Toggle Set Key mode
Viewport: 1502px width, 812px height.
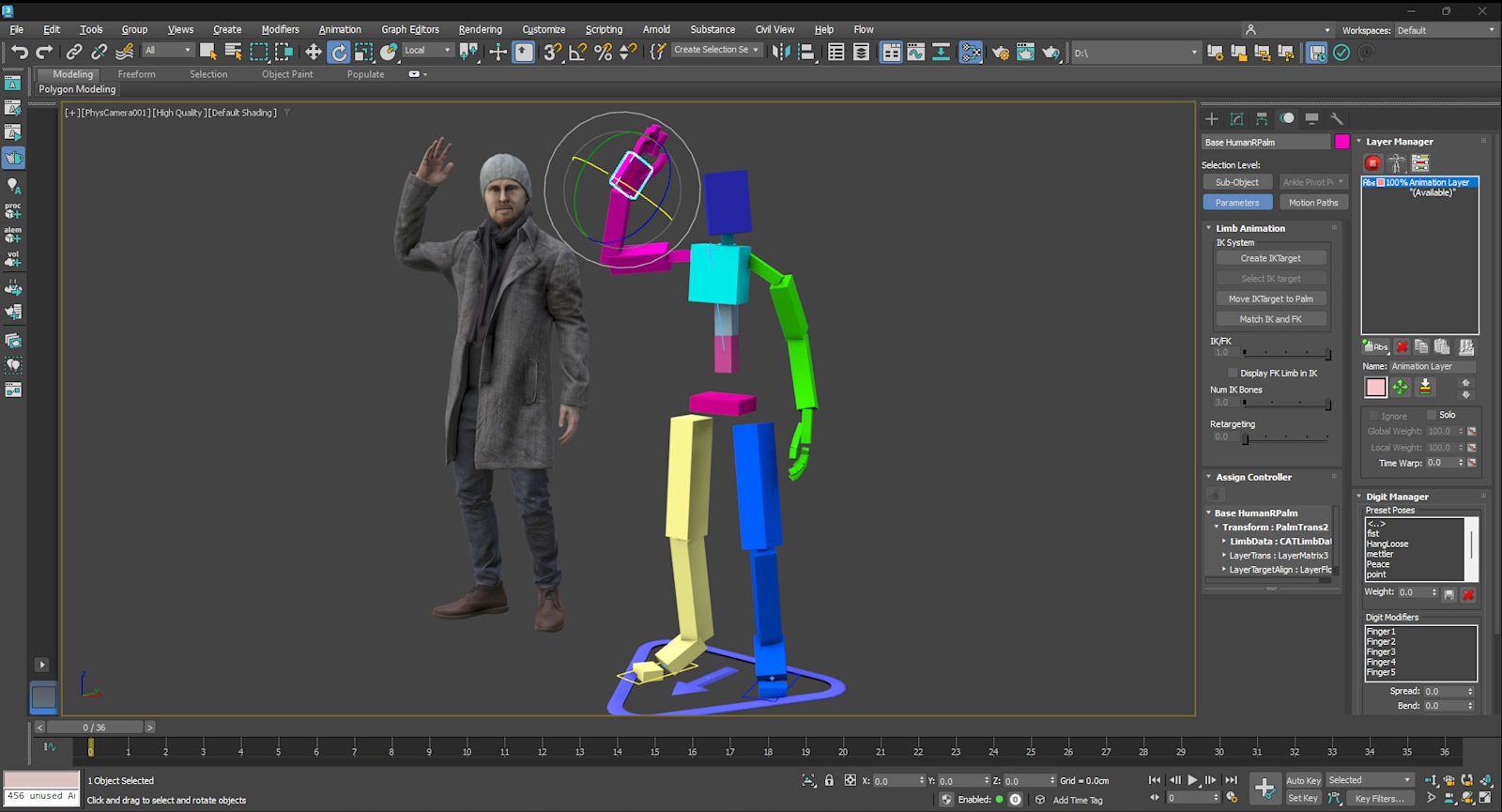(1303, 798)
